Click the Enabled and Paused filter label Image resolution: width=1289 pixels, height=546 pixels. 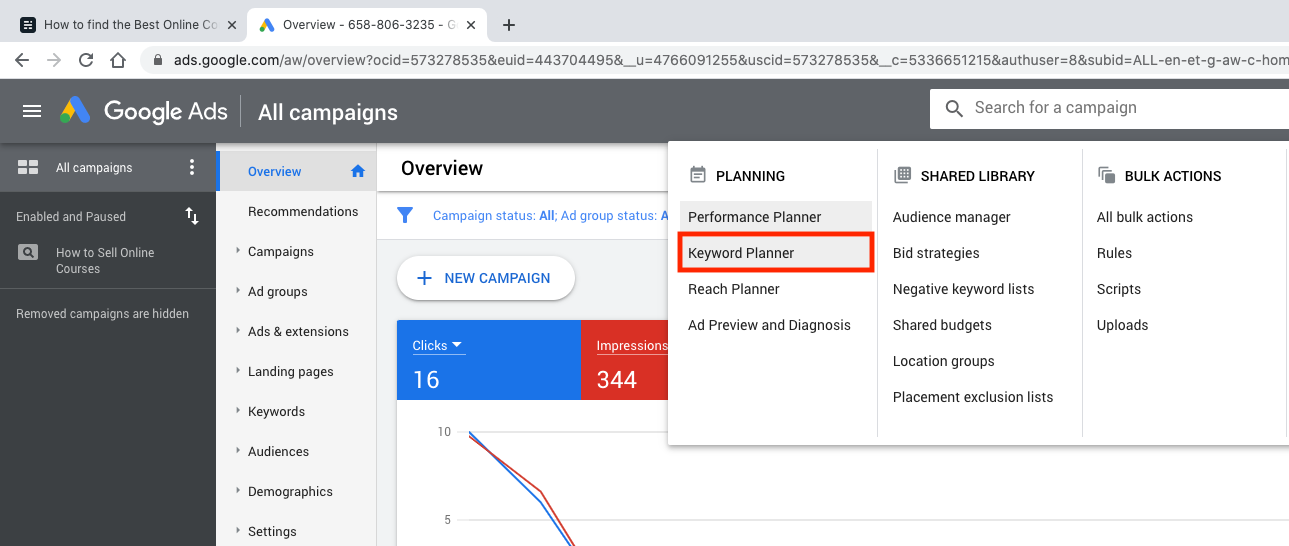coord(71,216)
